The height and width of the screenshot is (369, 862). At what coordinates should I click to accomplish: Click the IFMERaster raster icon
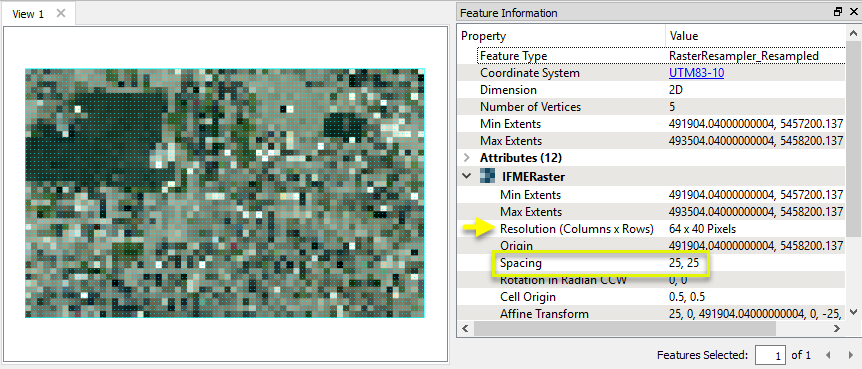[488, 177]
